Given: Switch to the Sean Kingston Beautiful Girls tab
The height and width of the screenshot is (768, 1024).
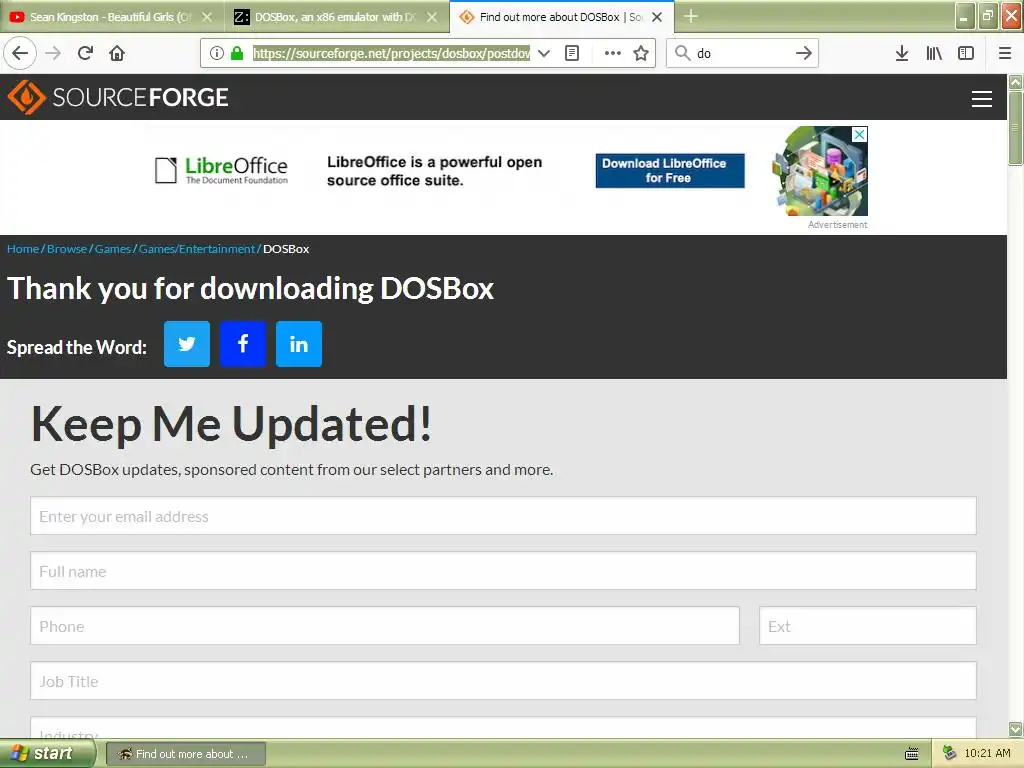Looking at the screenshot, I should click(108, 17).
